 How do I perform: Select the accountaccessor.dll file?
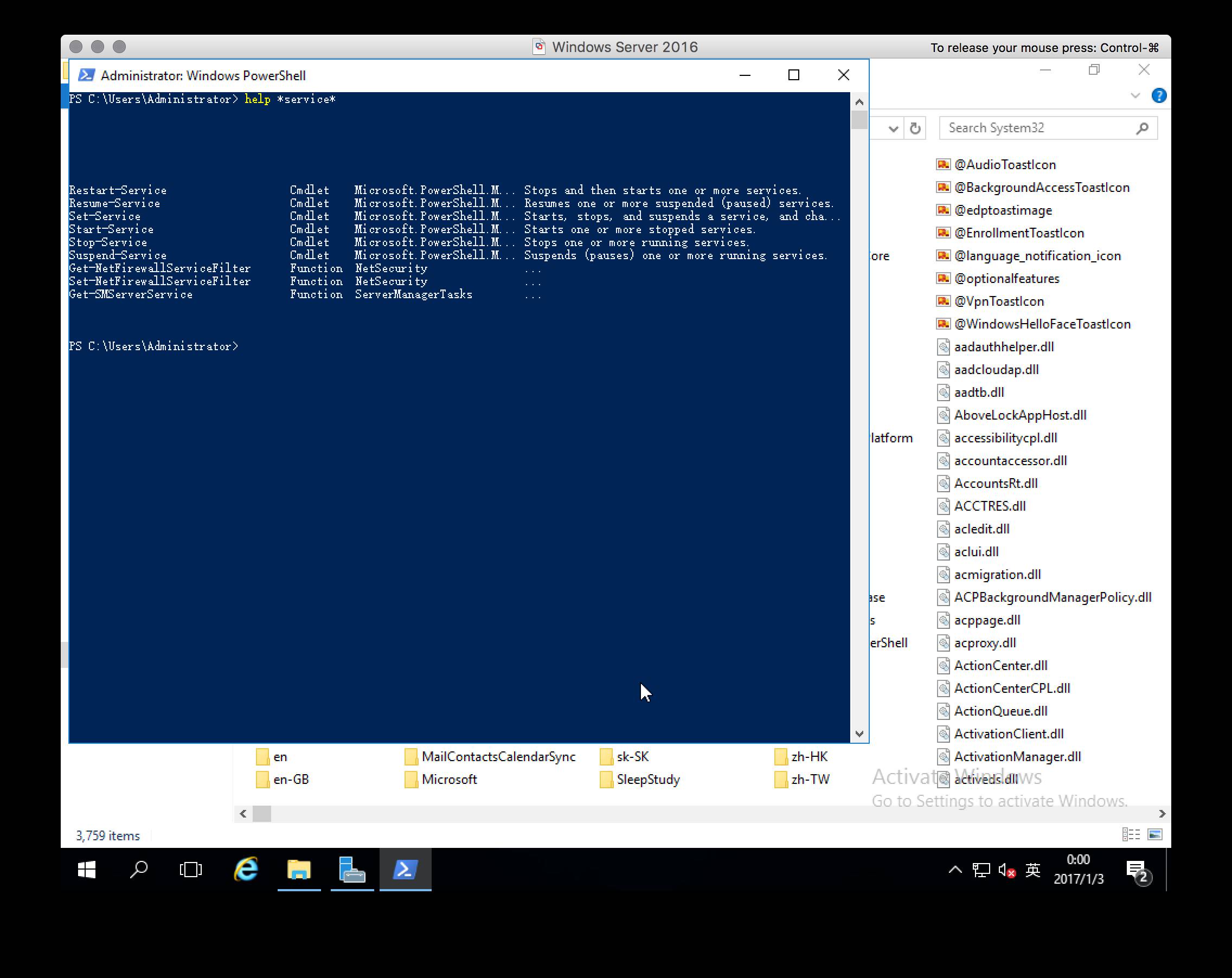click(x=1002, y=460)
